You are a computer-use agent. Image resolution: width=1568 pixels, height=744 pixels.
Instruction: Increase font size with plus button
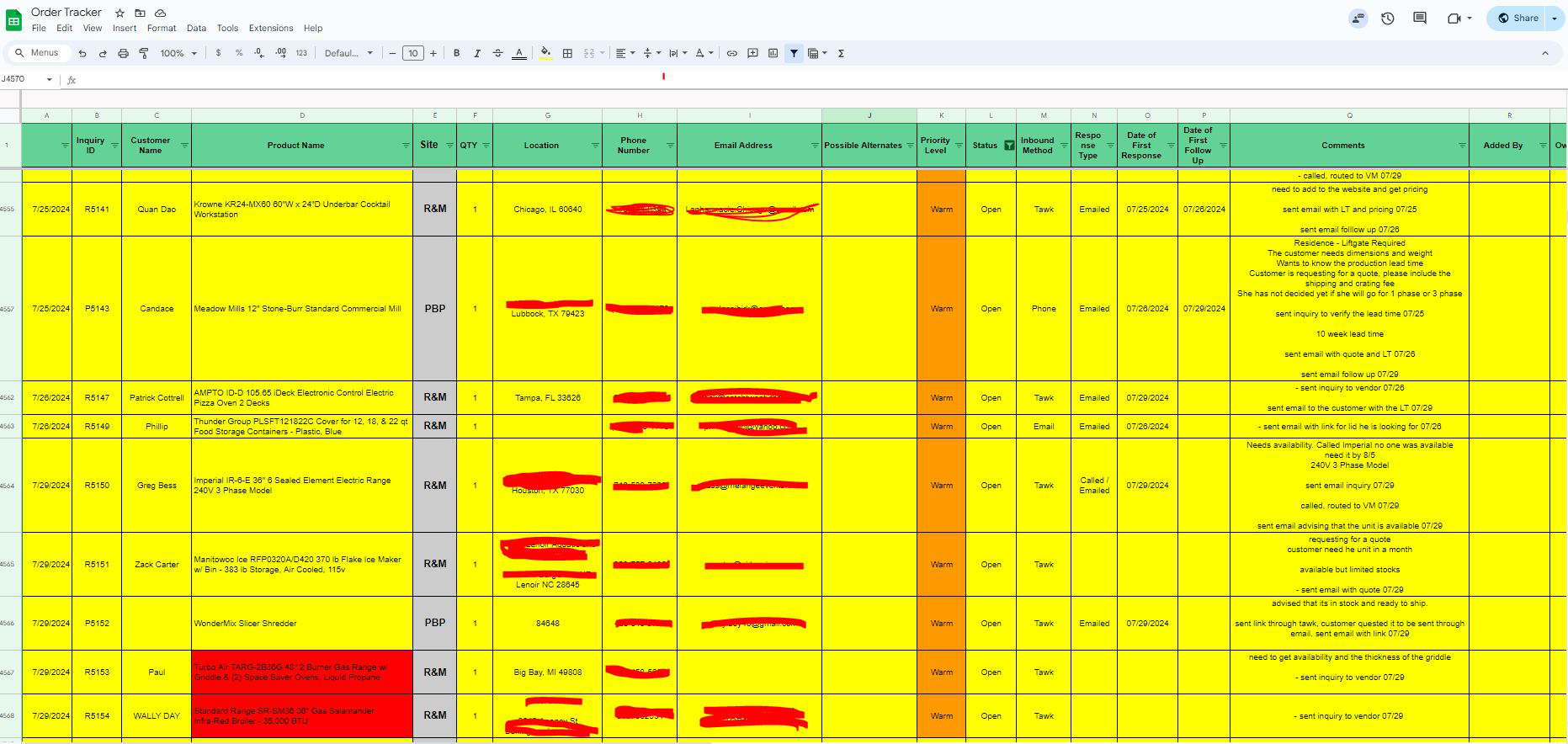coord(433,53)
